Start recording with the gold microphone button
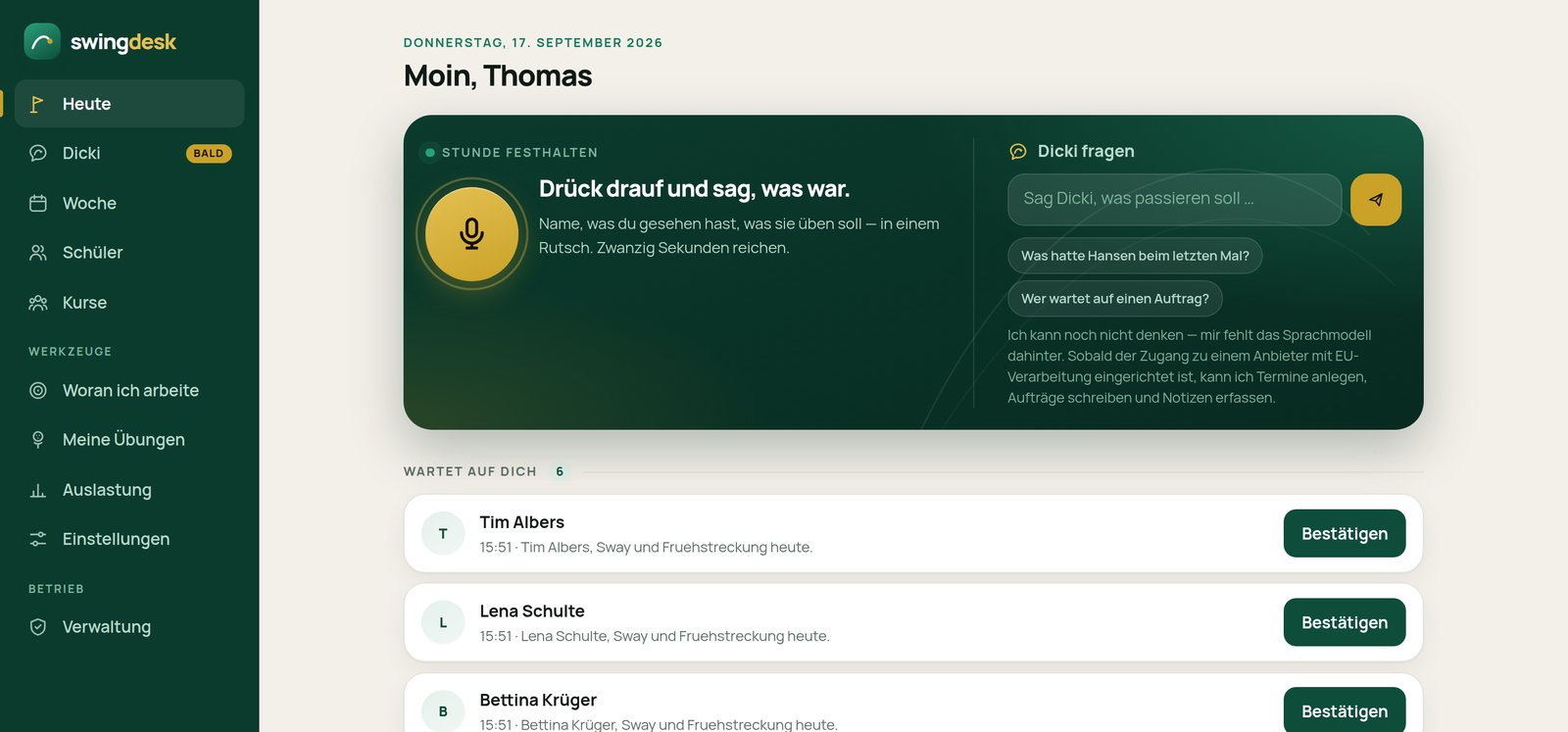 click(x=471, y=234)
